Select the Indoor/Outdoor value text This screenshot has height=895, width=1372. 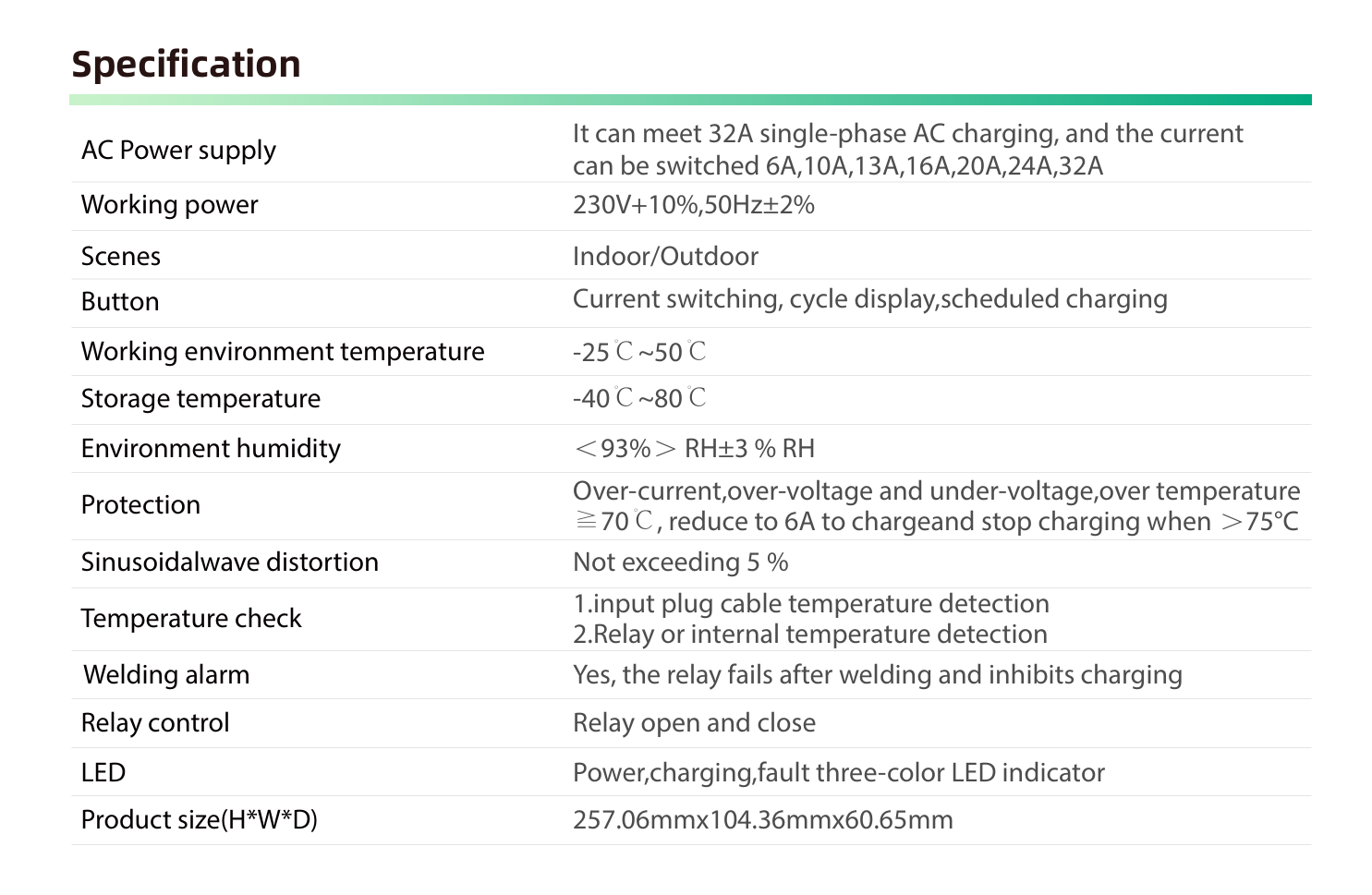[665, 256]
